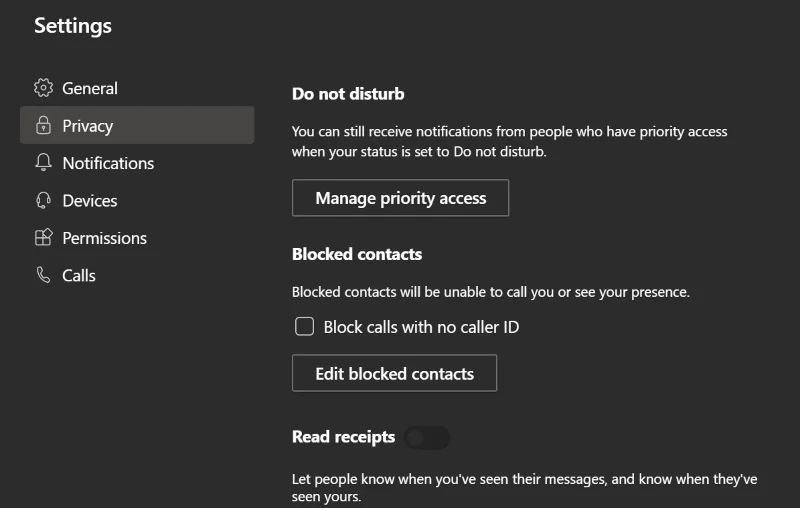The height and width of the screenshot is (508, 800).
Task: Click the Blocked contacts heading
Action: click(357, 254)
